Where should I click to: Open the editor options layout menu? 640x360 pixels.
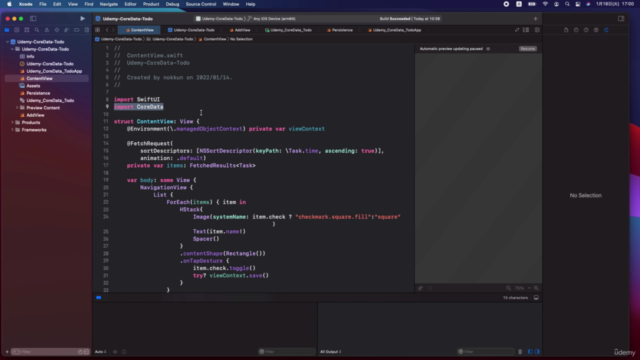pyautogui.click(x=526, y=30)
